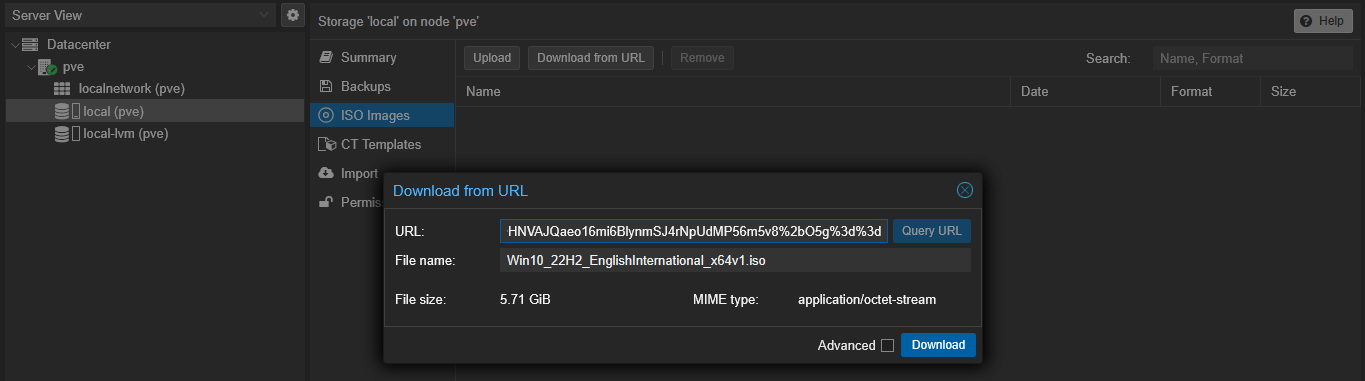Image resolution: width=1365 pixels, height=381 pixels.
Task: Click the pve node icon with green check
Action: [x=48, y=67]
